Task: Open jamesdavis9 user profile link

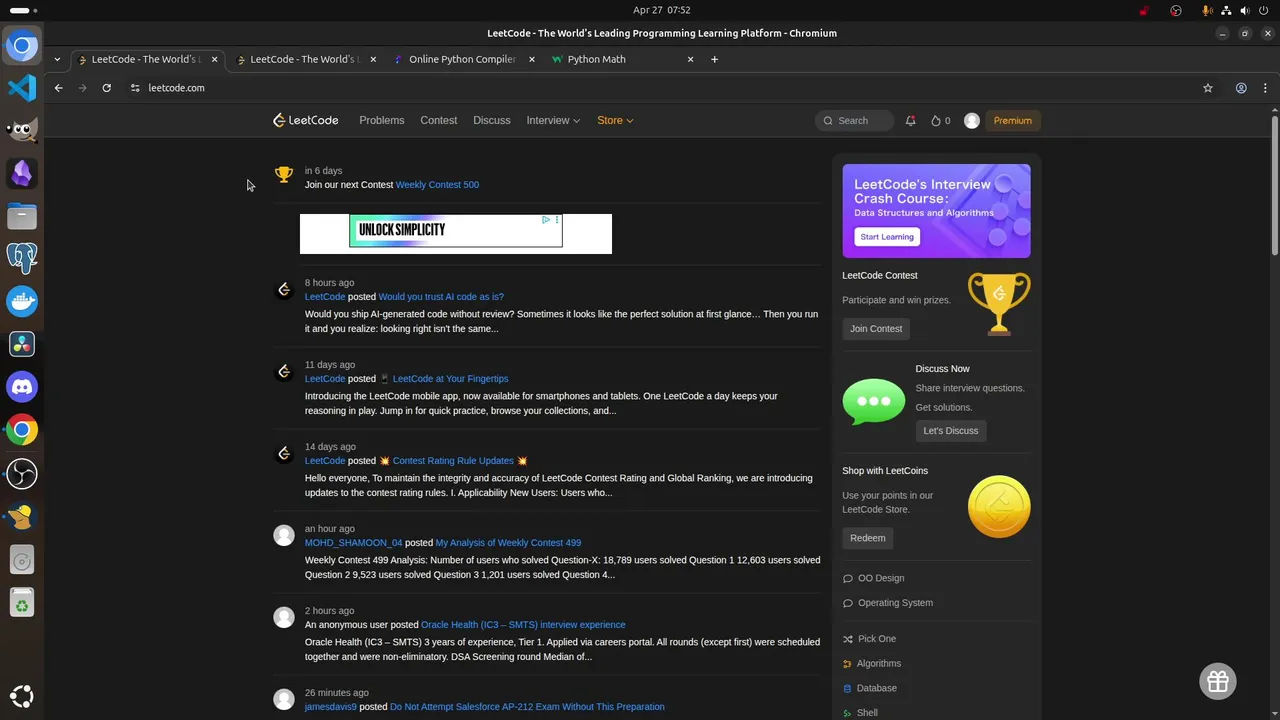Action: click(x=330, y=707)
